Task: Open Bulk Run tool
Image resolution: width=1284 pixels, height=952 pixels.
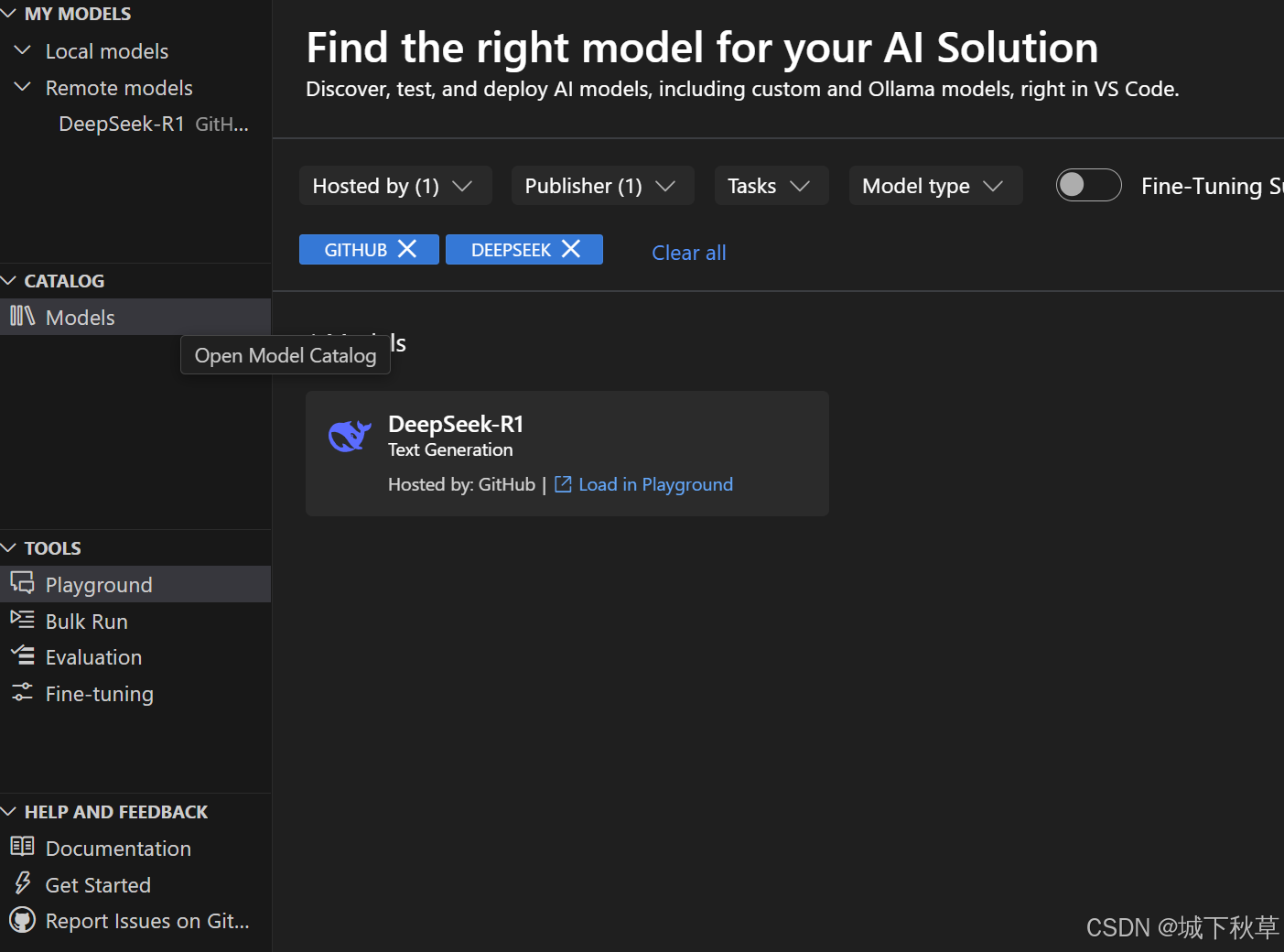Action: (x=135, y=621)
